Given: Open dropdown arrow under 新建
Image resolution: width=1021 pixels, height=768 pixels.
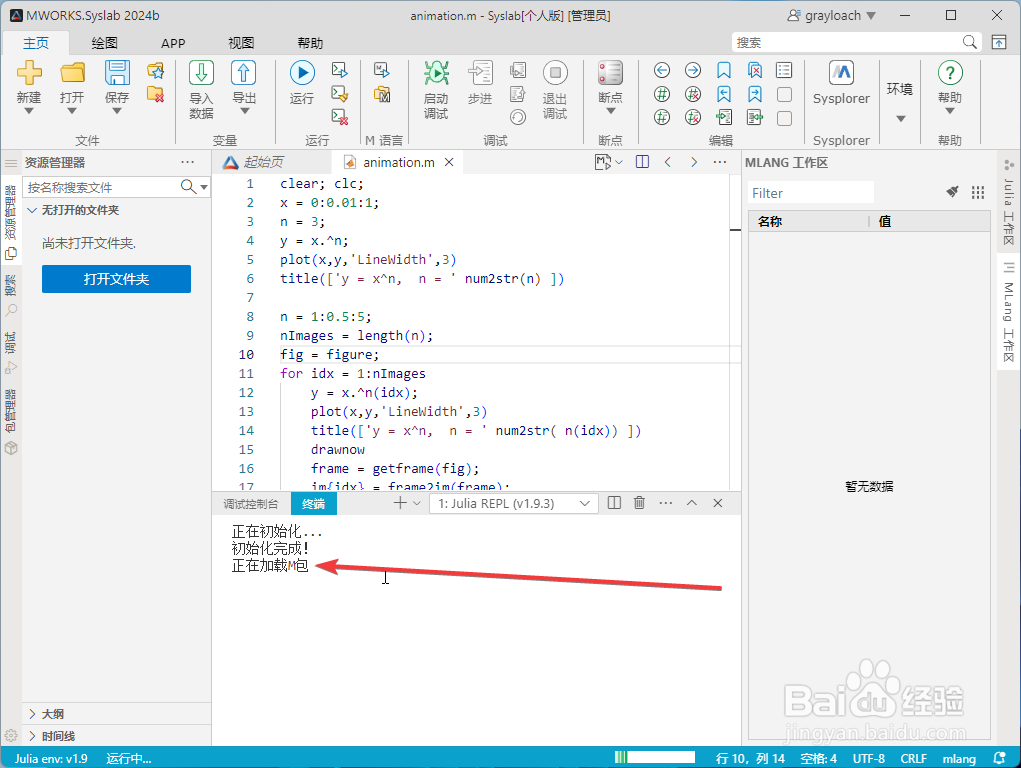Looking at the screenshot, I should tap(29, 111).
